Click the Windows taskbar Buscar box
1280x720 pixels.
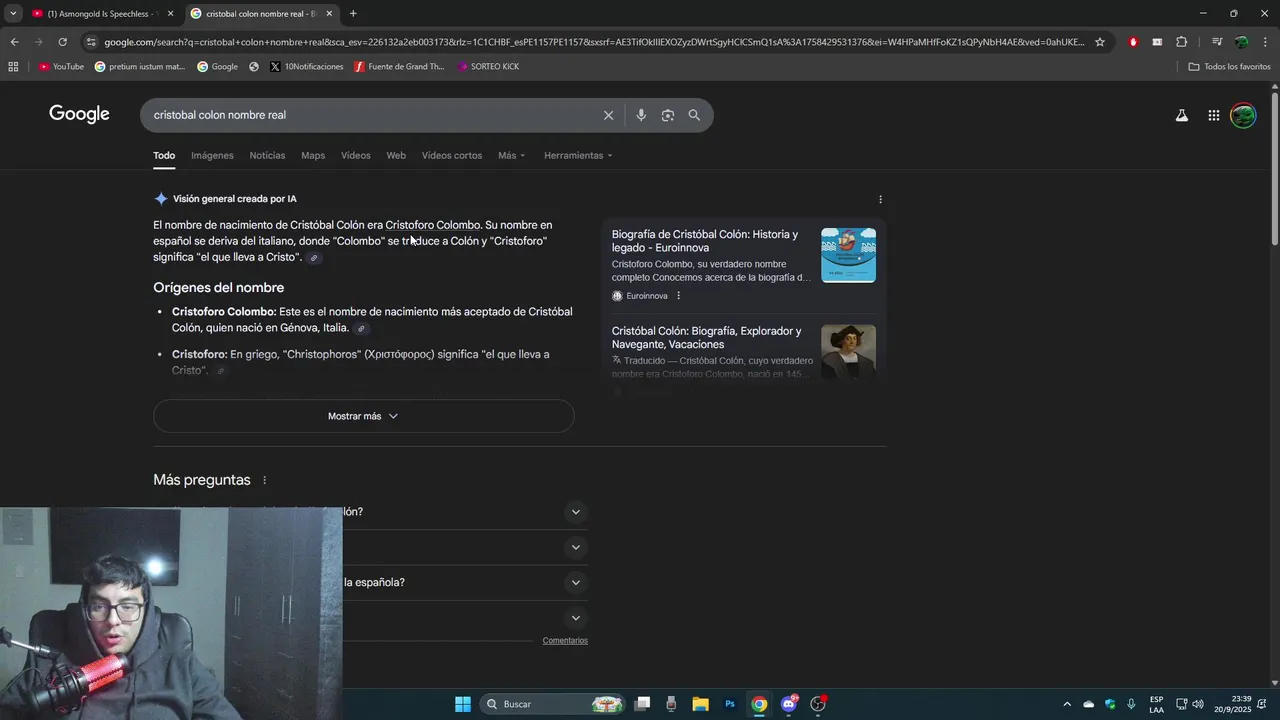click(553, 704)
